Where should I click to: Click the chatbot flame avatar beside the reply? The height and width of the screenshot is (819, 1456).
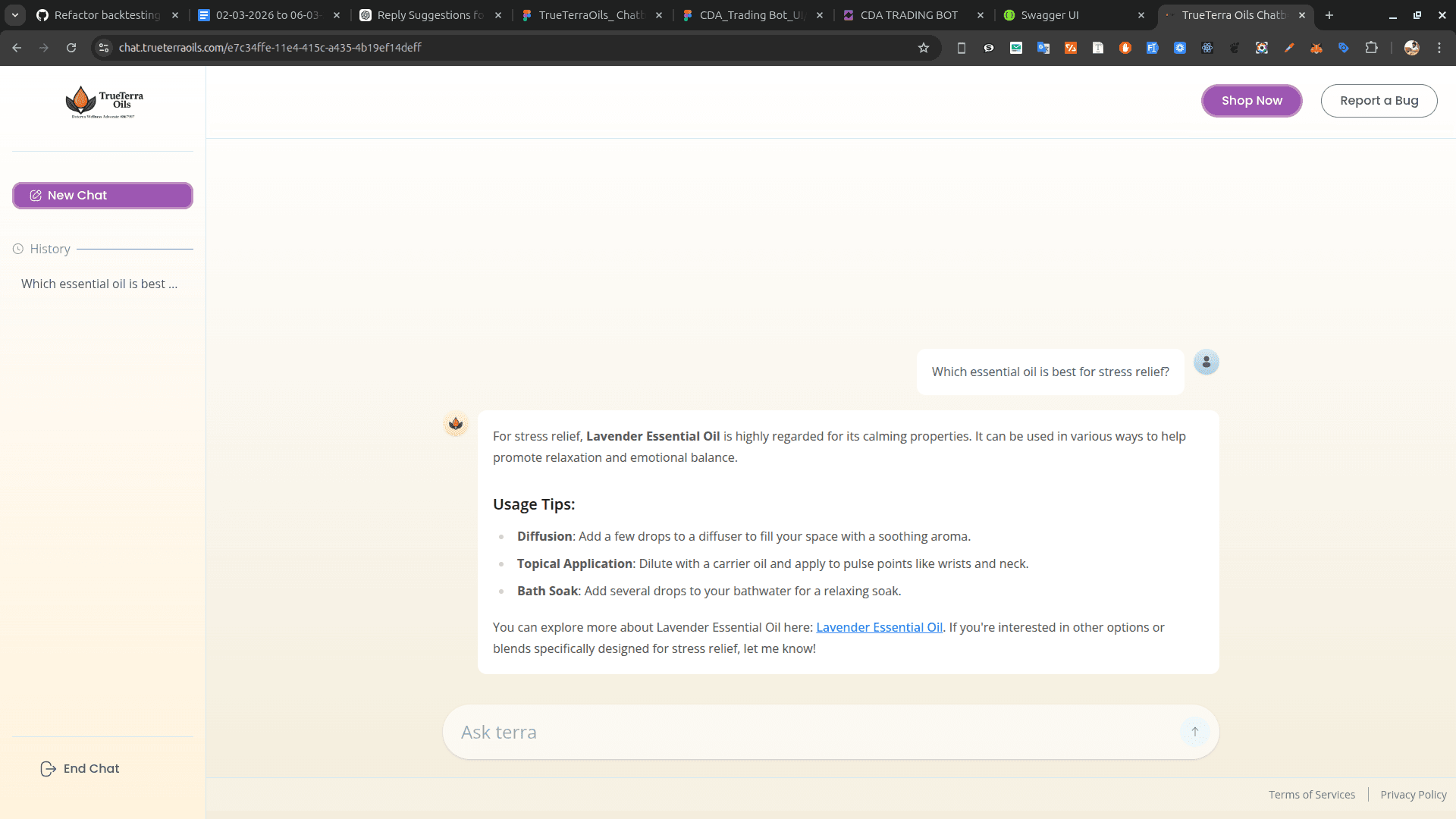455,424
